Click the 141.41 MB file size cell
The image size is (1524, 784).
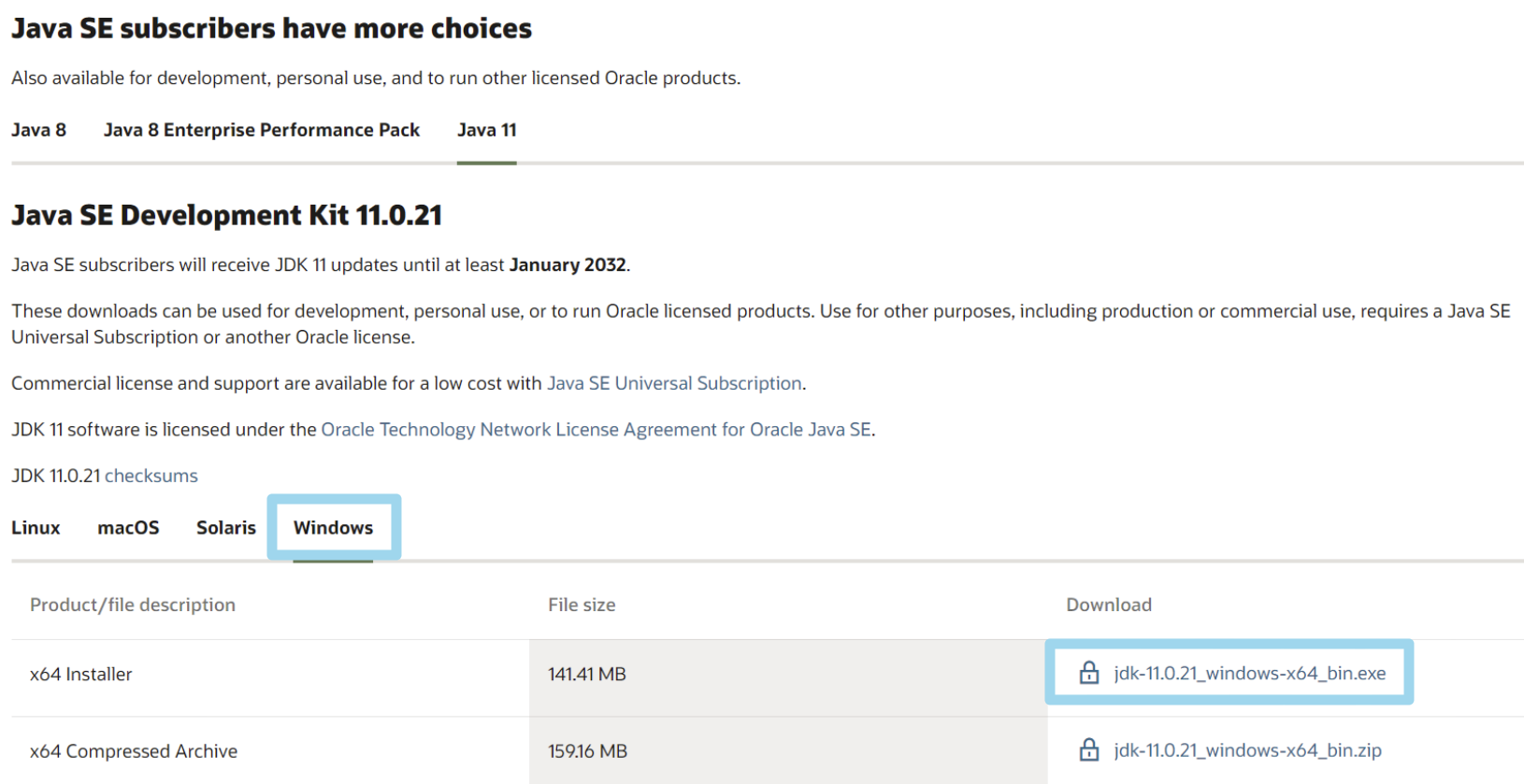(587, 675)
